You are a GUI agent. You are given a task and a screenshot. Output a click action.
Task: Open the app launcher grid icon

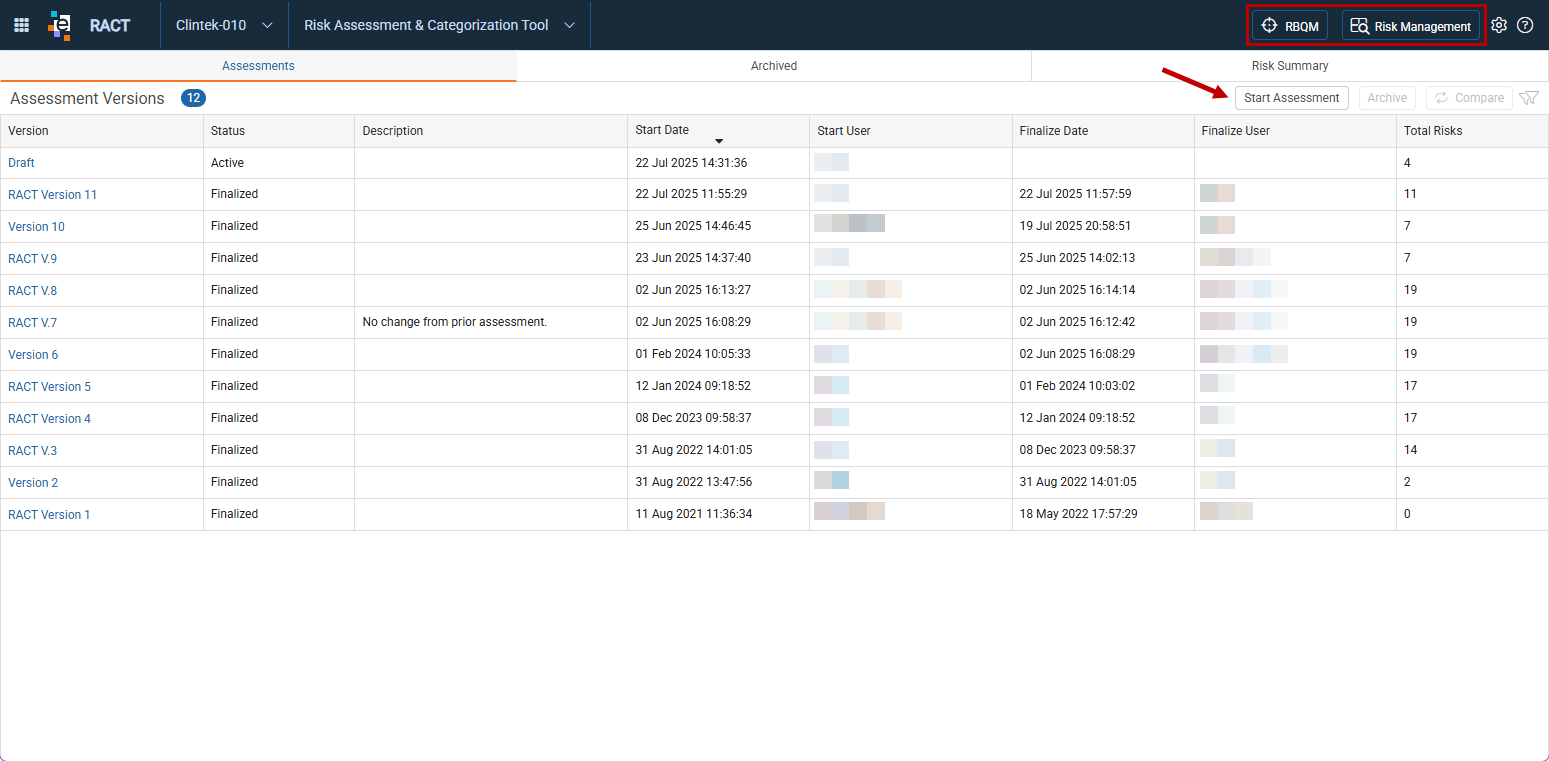click(x=21, y=25)
